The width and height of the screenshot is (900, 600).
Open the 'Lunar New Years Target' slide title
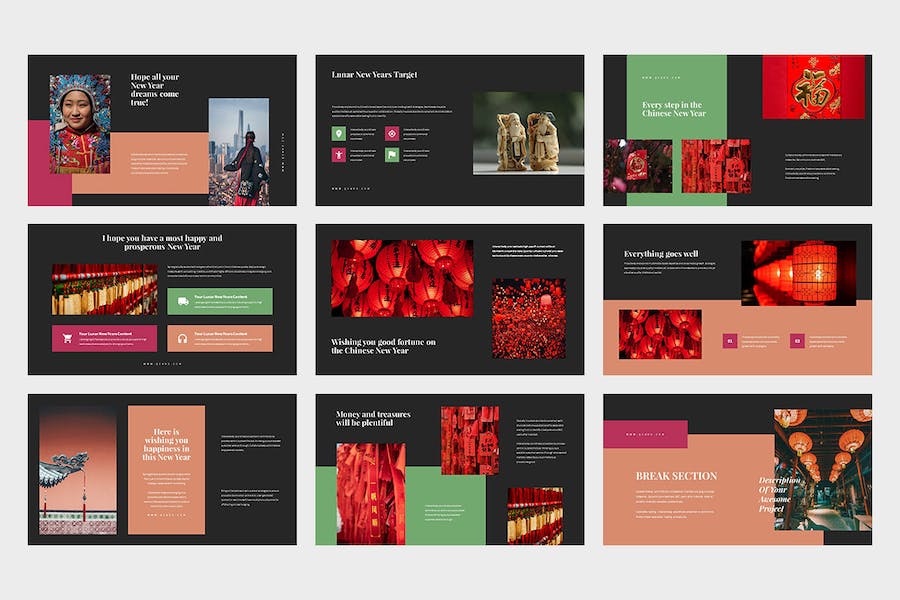[375, 75]
